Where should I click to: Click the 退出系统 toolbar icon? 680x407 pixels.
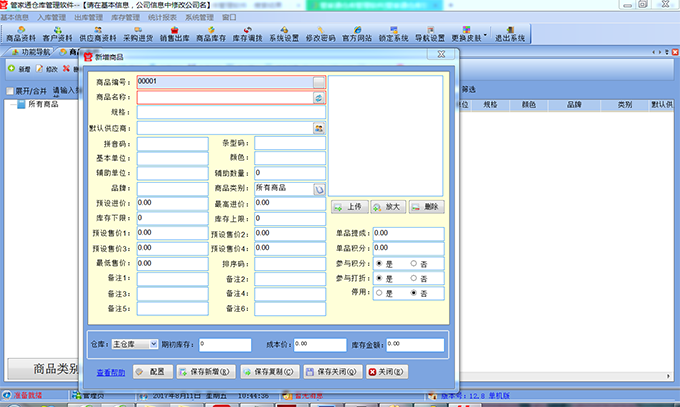point(510,30)
